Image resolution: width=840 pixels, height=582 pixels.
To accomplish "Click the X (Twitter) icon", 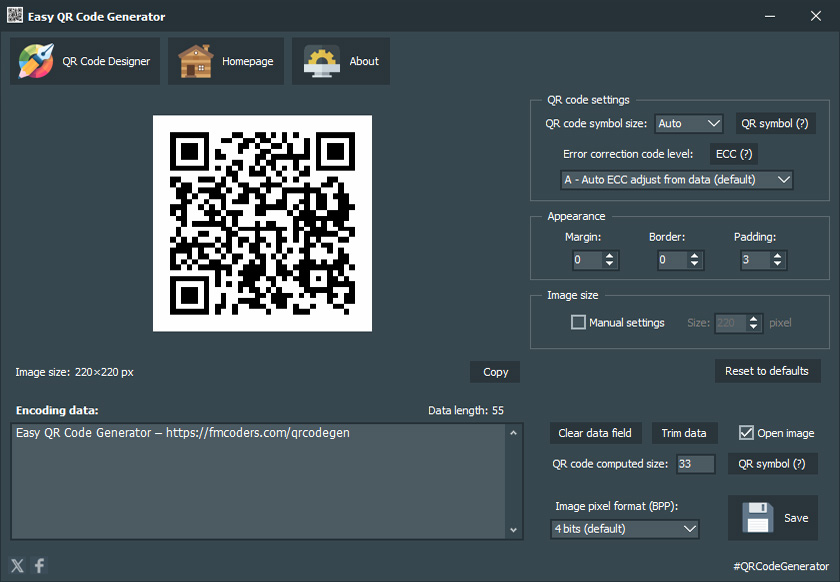I will coord(16,565).
